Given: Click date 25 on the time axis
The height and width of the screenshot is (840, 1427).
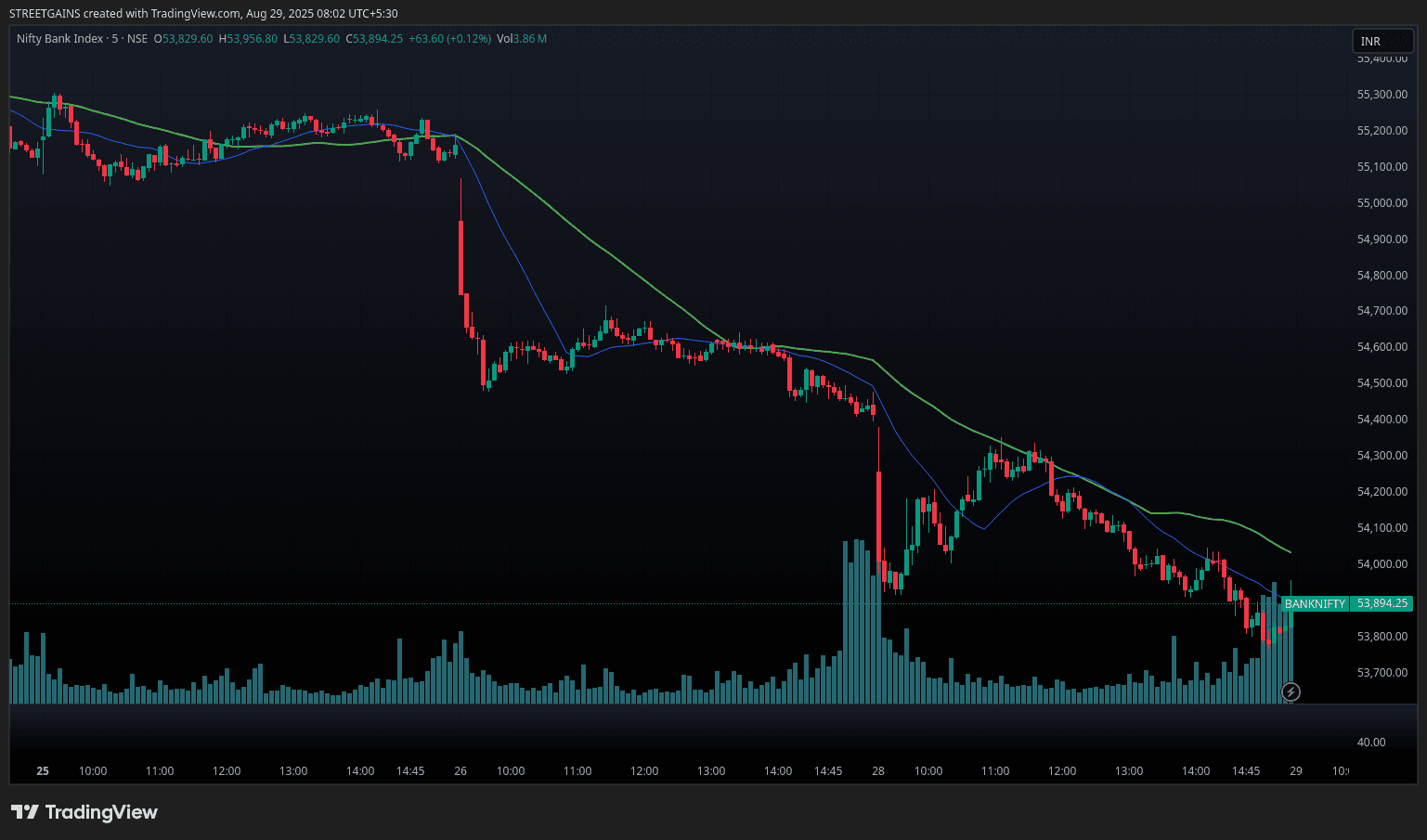Looking at the screenshot, I should 43,771.
